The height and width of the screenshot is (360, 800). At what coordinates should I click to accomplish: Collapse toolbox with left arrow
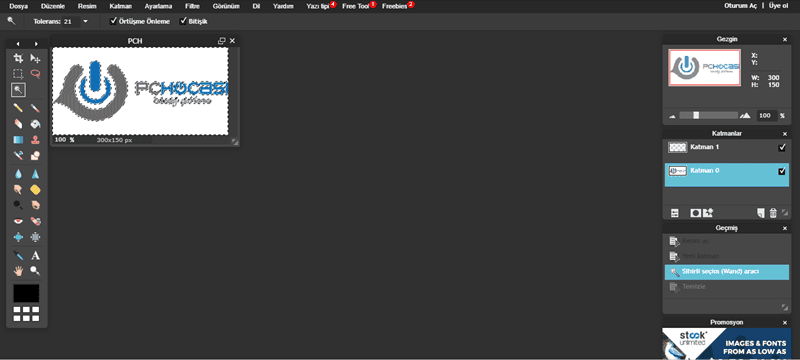tap(18, 44)
